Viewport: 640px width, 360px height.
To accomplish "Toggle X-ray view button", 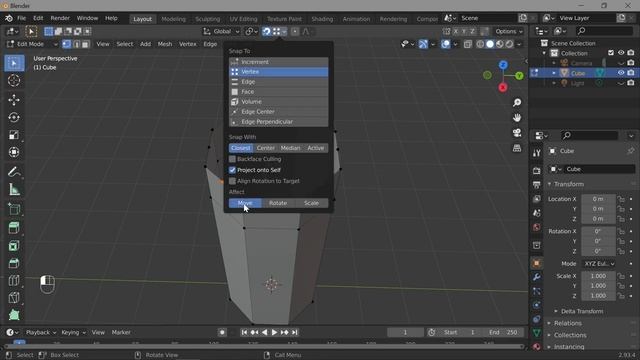I will click(468, 44).
